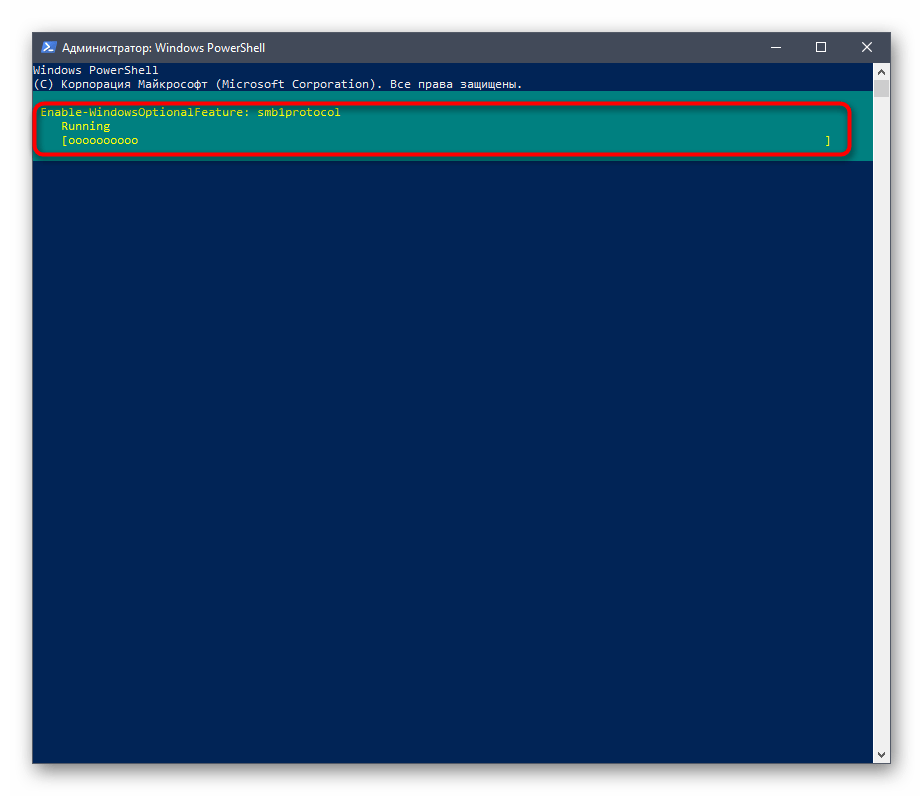Click the progress bar closing bracket

pyautogui.click(x=828, y=141)
